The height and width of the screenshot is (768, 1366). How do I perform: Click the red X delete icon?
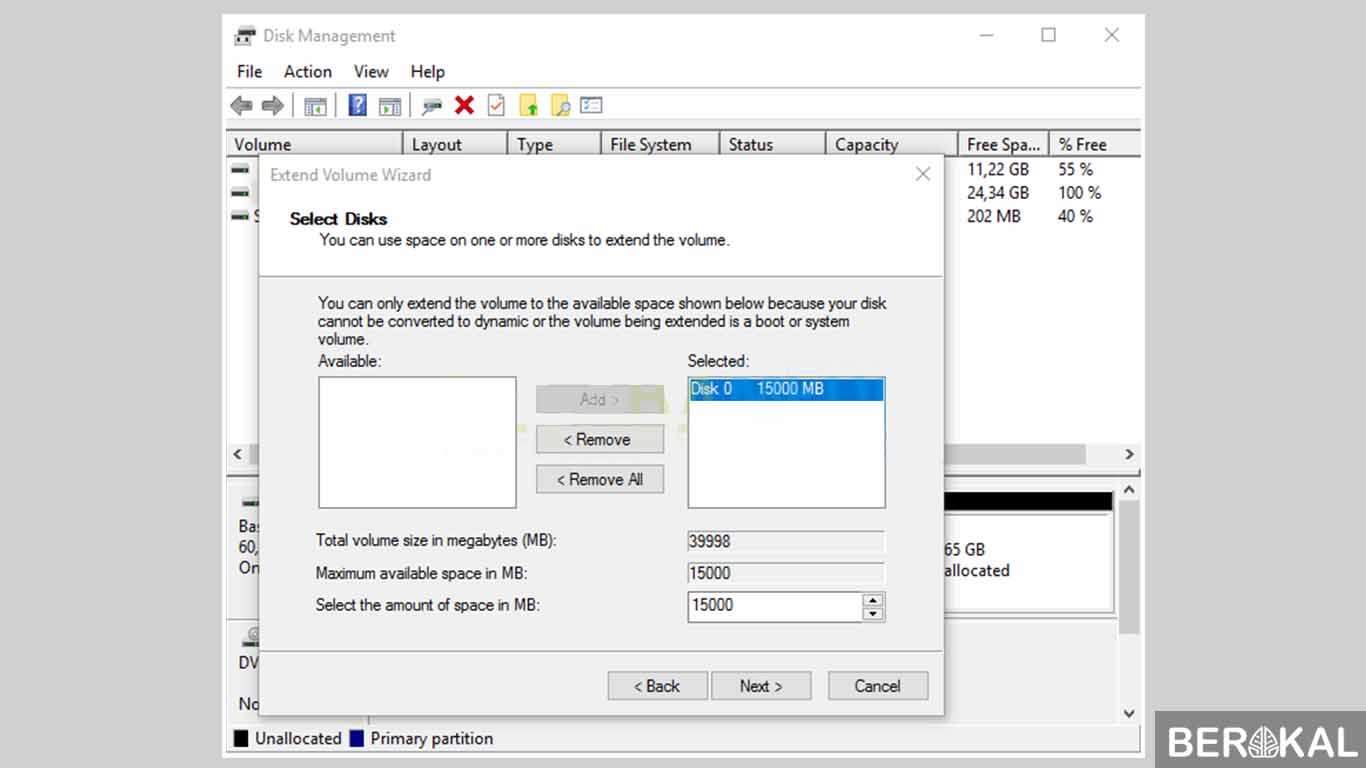[x=464, y=106]
